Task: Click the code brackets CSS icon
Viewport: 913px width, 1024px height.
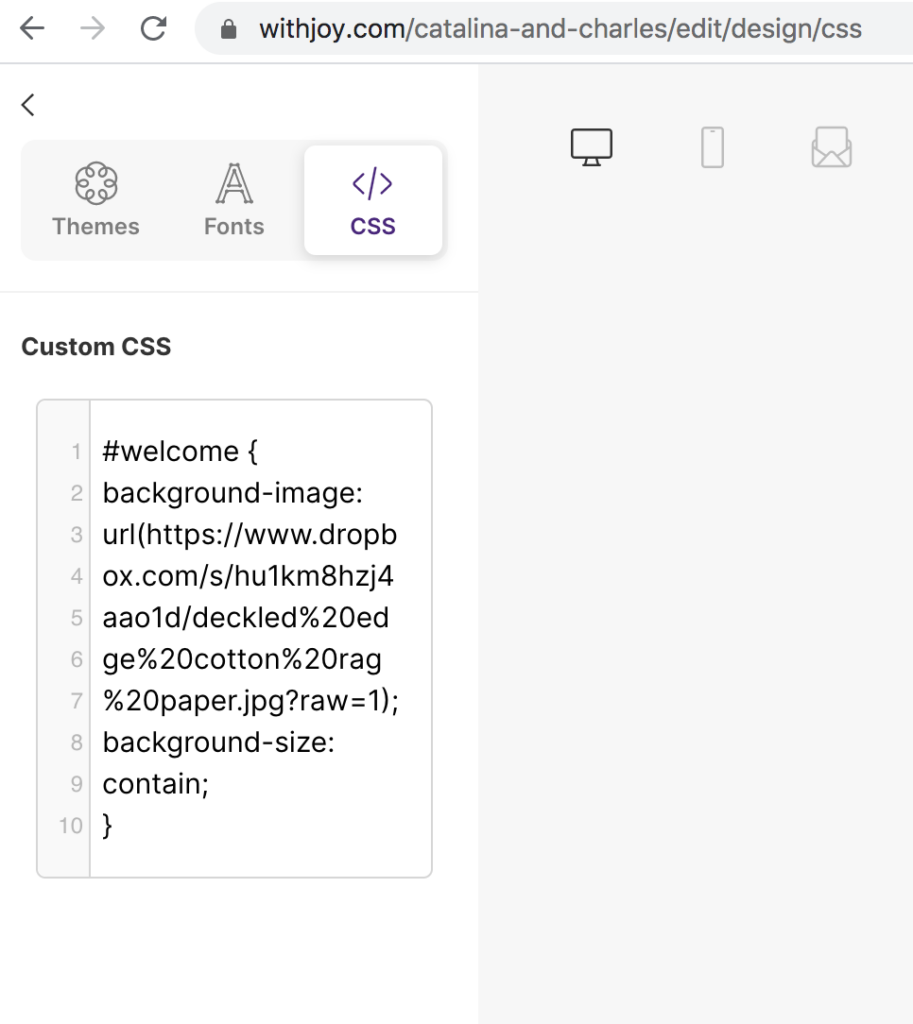Action: [372, 184]
